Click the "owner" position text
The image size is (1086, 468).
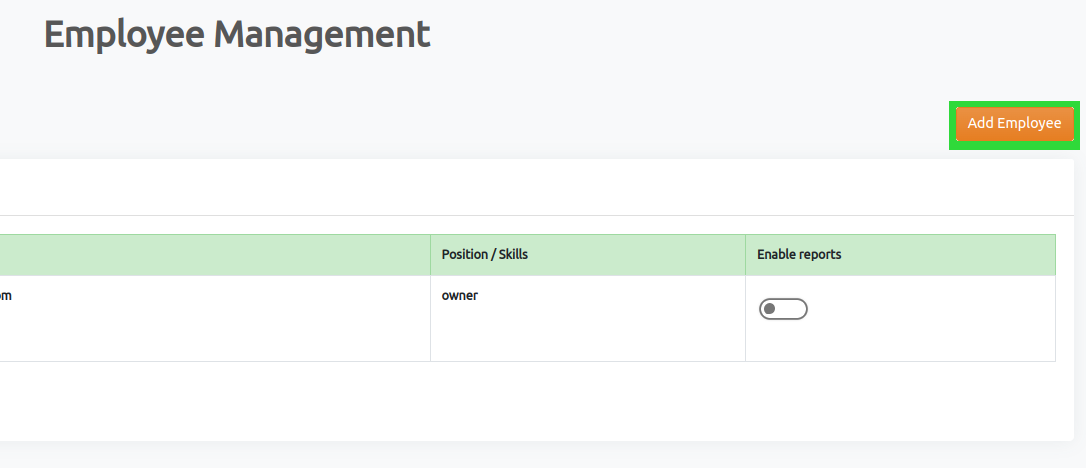pyautogui.click(x=460, y=295)
